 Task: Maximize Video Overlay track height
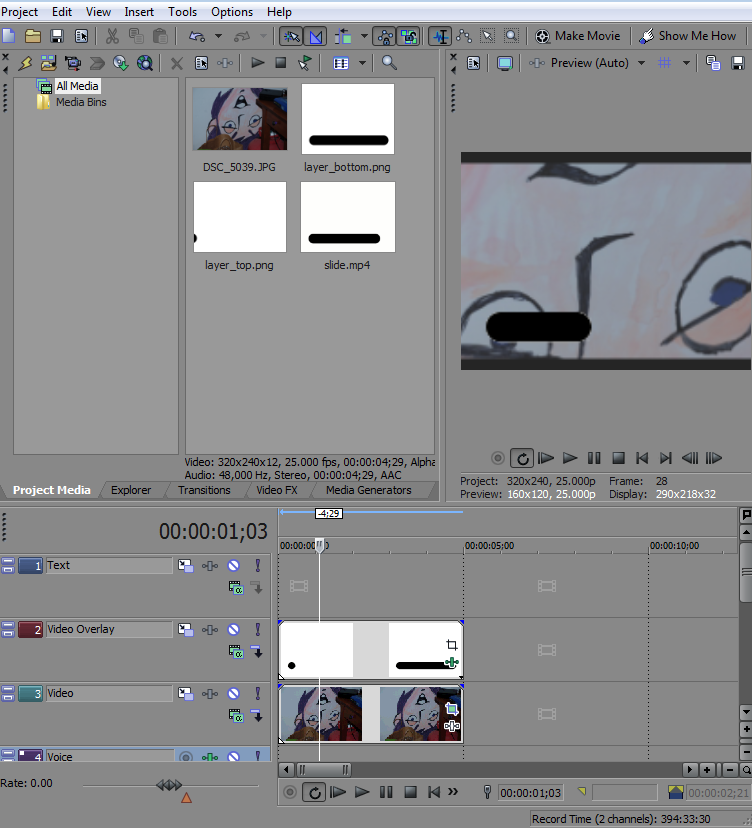click(8, 633)
